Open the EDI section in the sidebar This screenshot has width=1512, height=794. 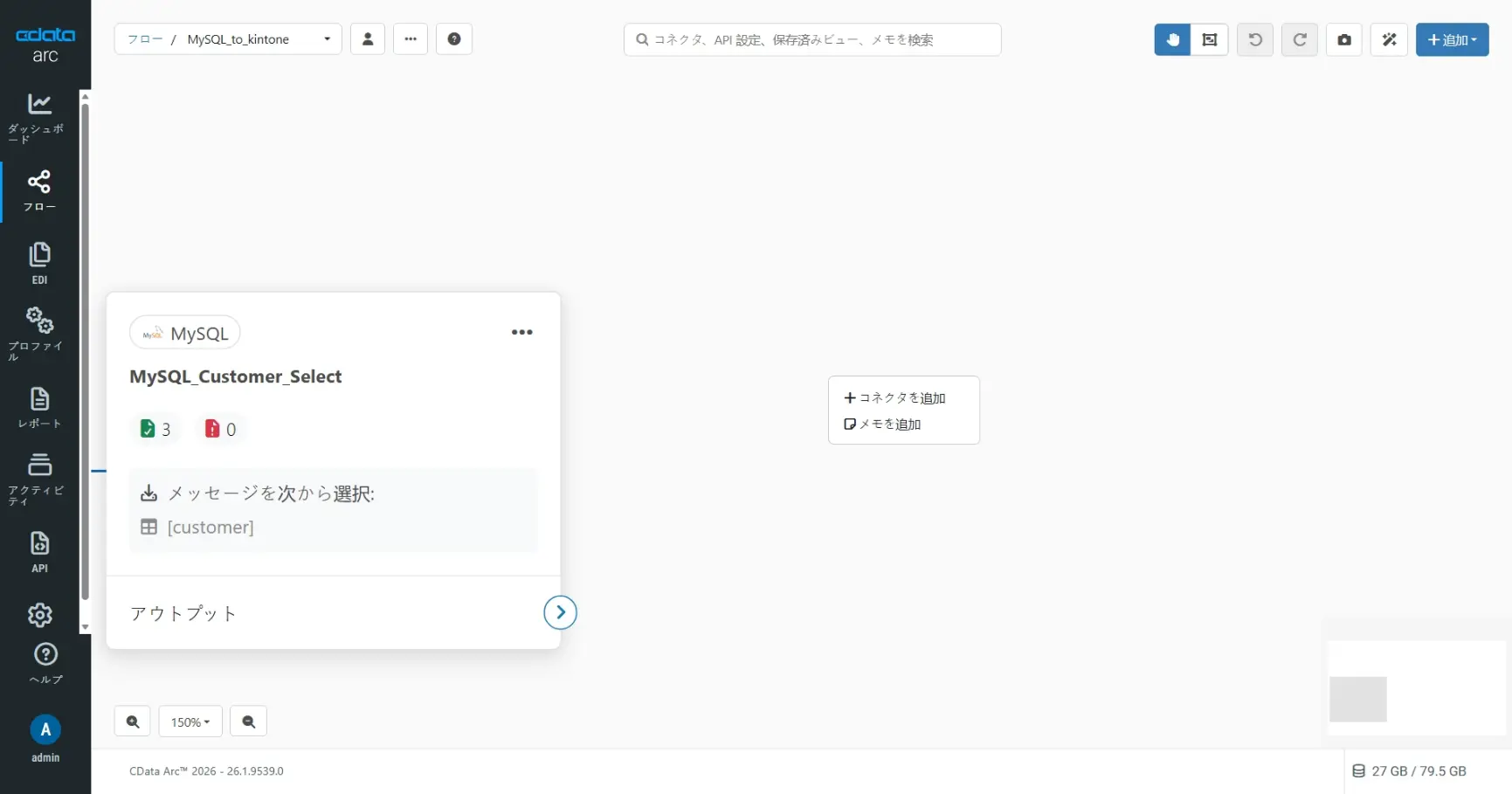[39, 263]
